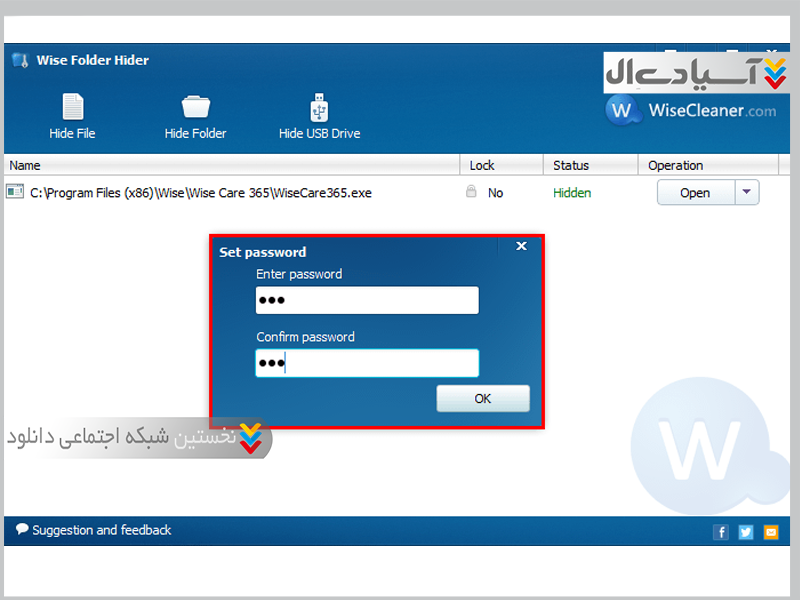
Task: Click the Wise Folder Hider title icon
Action: [x=19, y=60]
